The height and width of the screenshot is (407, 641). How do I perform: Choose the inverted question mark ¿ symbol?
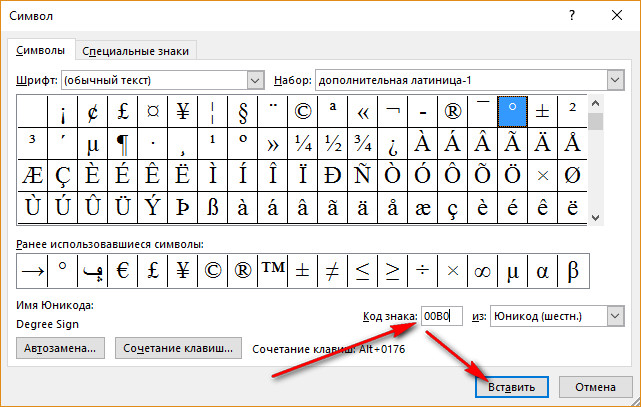point(392,143)
